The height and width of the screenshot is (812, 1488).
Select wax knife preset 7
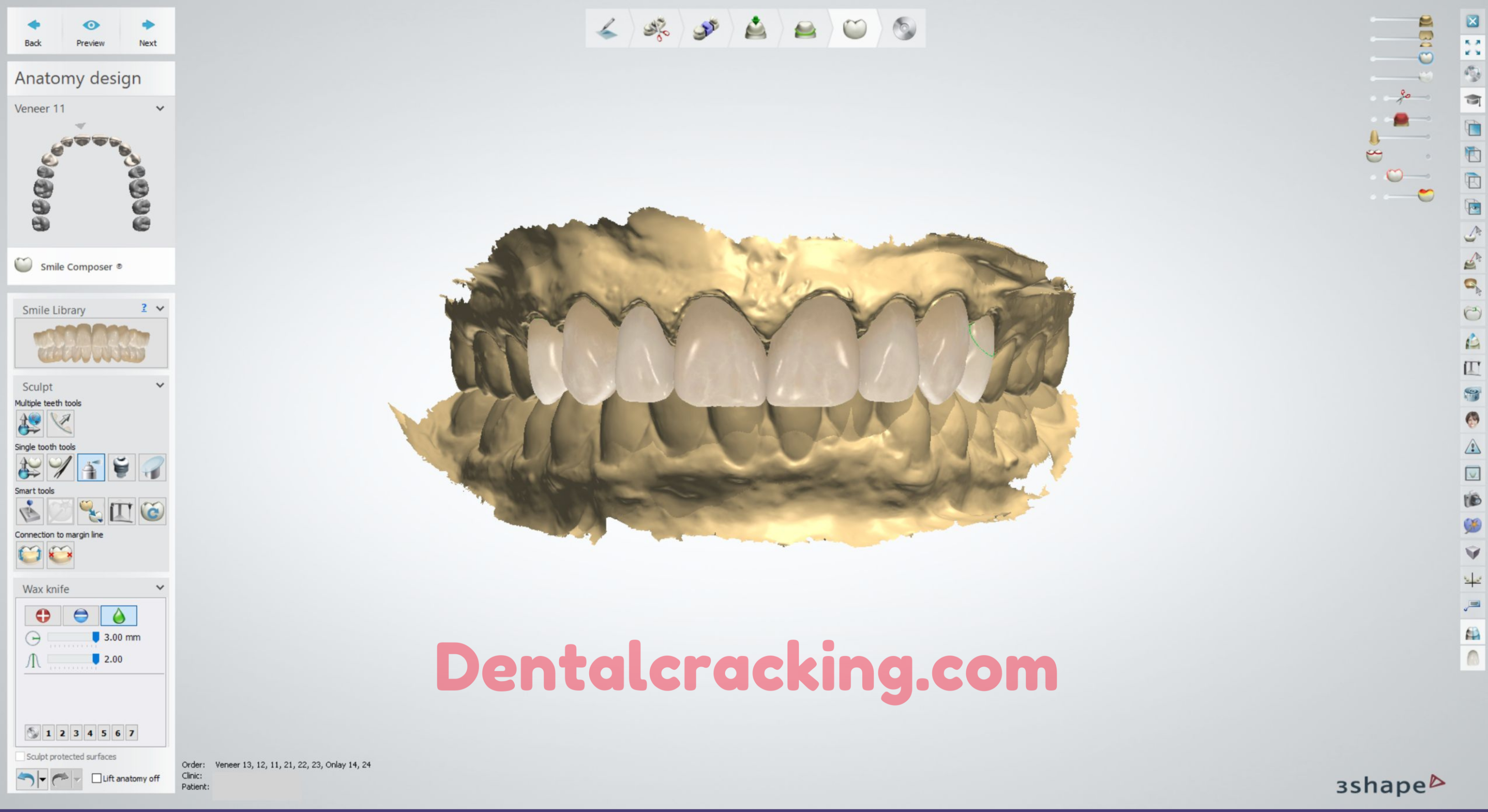pyautogui.click(x=132, y=733)
